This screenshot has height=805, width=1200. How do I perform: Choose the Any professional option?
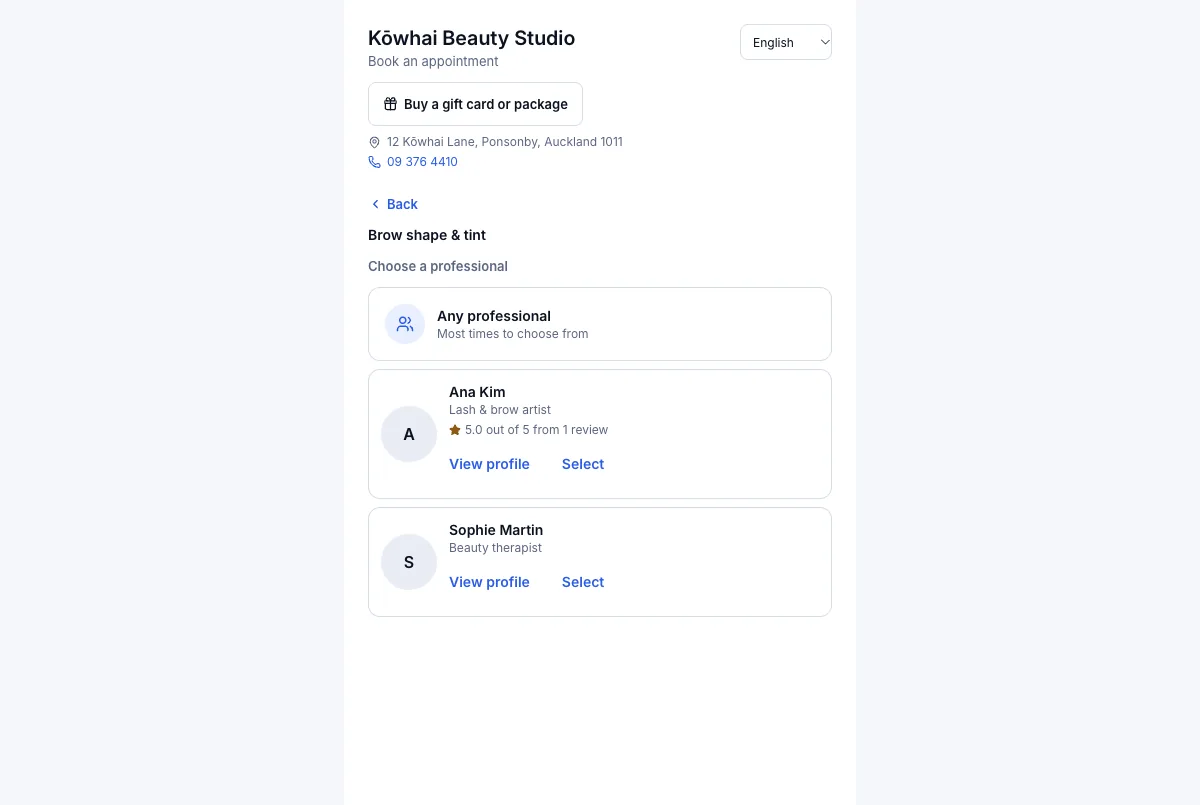(x=600, y=324)
